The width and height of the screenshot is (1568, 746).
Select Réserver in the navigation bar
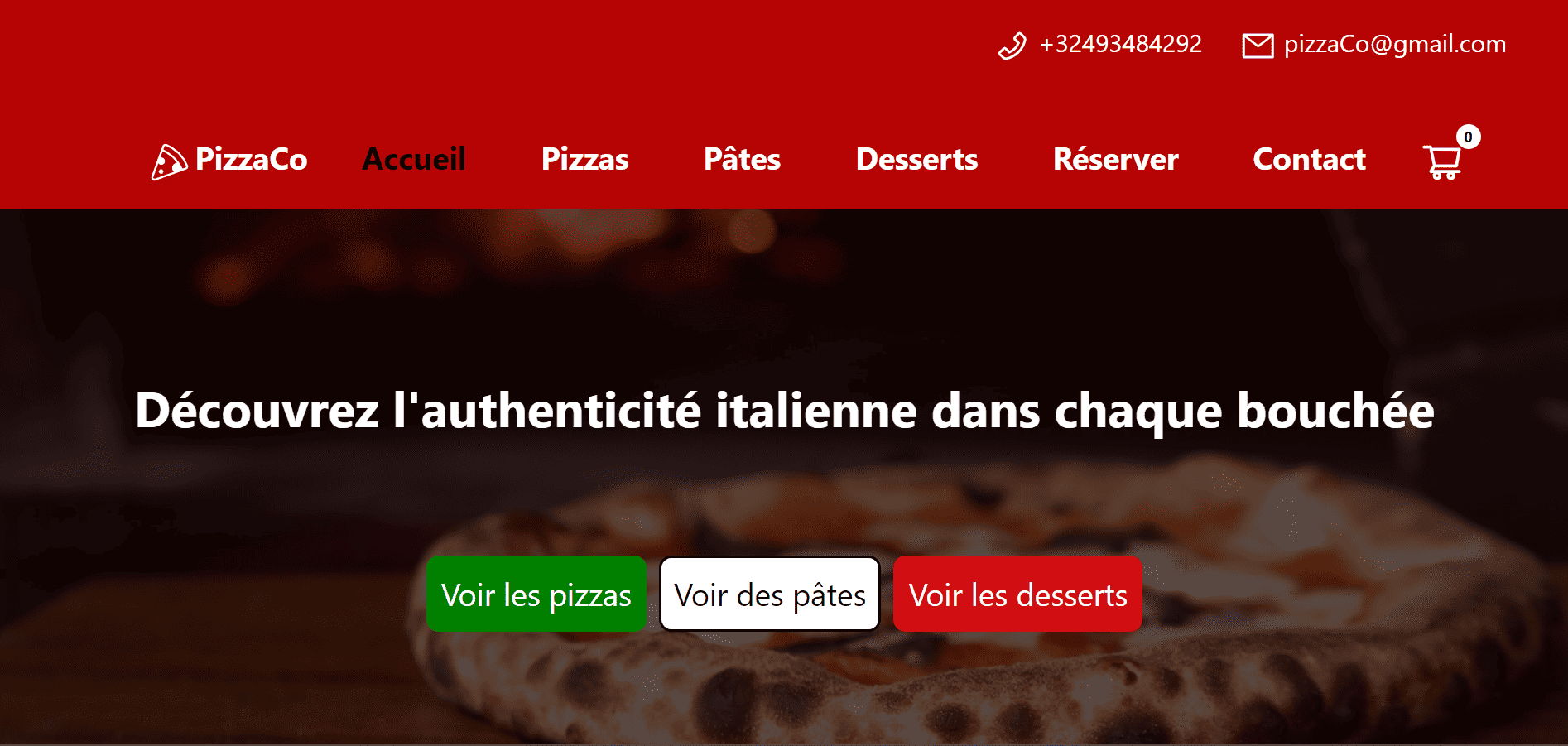click(1115, 159)
